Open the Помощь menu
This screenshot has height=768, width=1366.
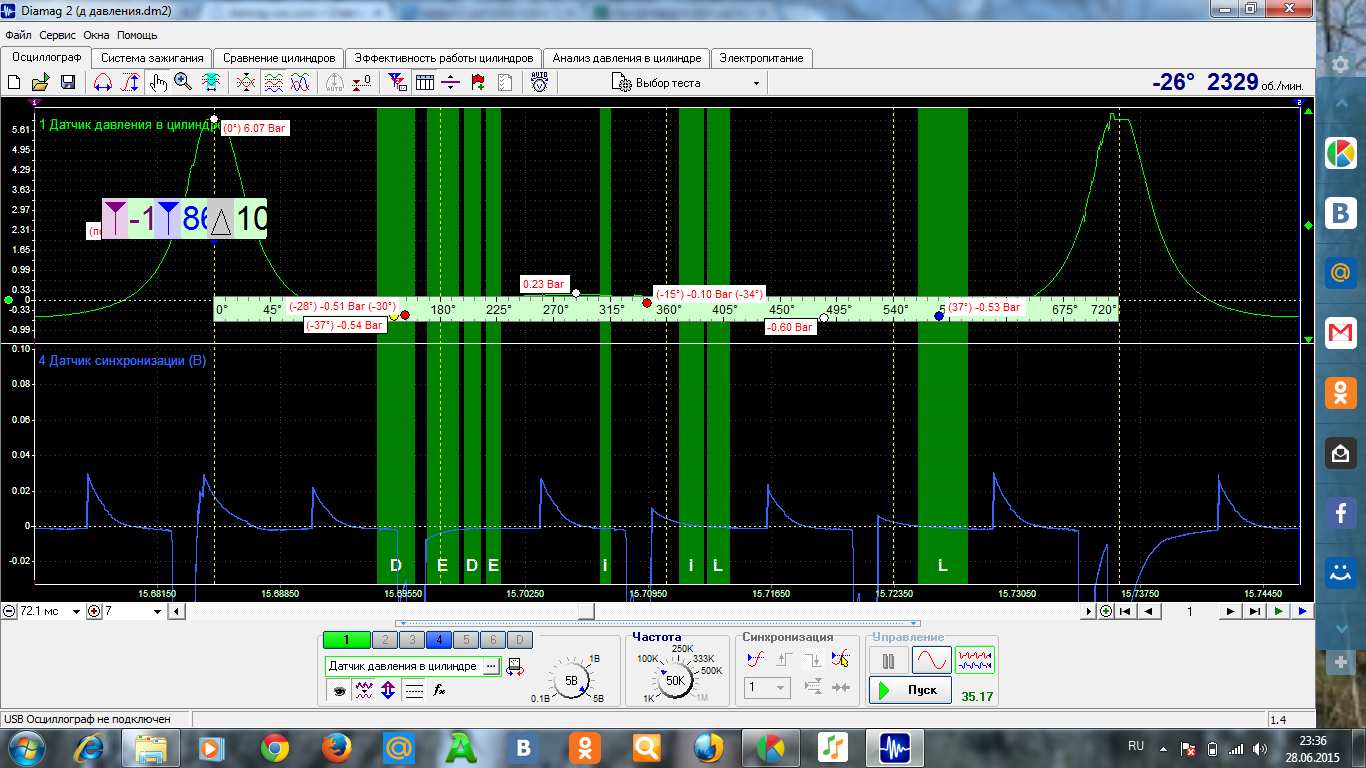(137, 35)
